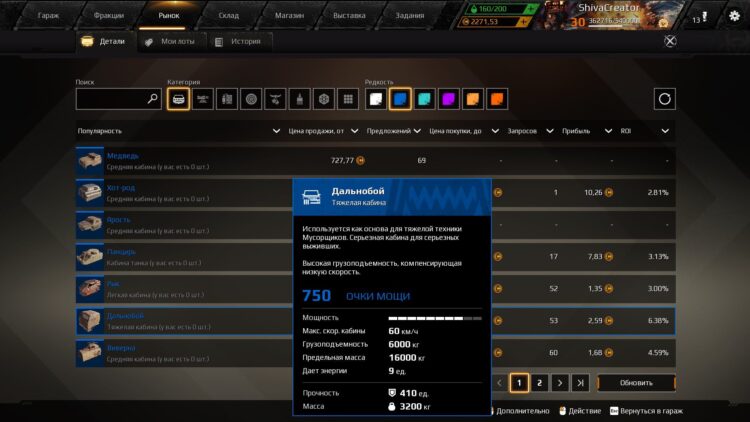The width and height of the screenshot is (750, 422).
Task: Go to page 2 of listings
Action: click(x=539, y=382)
